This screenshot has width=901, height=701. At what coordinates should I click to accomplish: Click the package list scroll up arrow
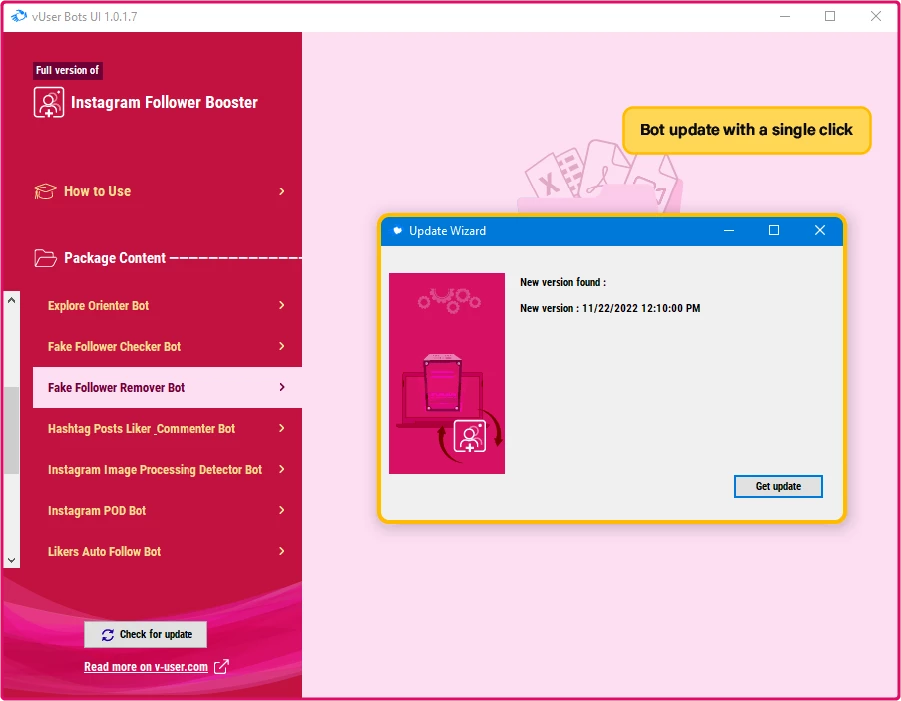(x=11, y=300)
